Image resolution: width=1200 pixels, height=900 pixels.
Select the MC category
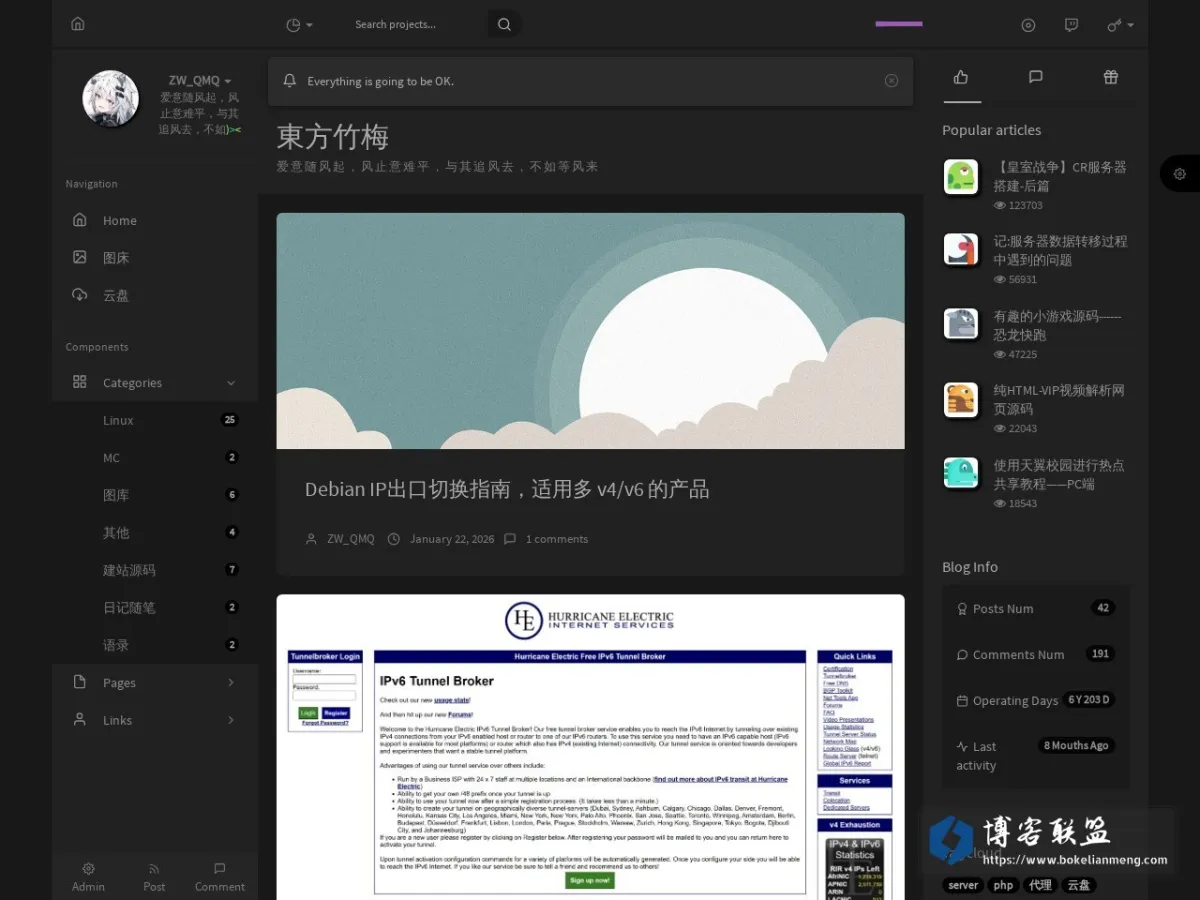pos(155,457)
